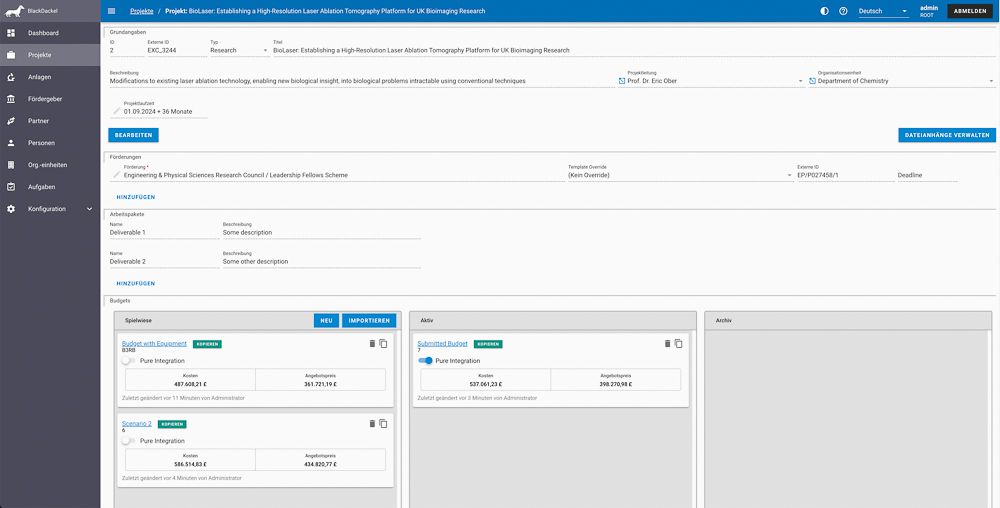This screenshot has height=508, width=1000.
Task: Open Personen in sidebar
Action: click(x=50, y=143)
